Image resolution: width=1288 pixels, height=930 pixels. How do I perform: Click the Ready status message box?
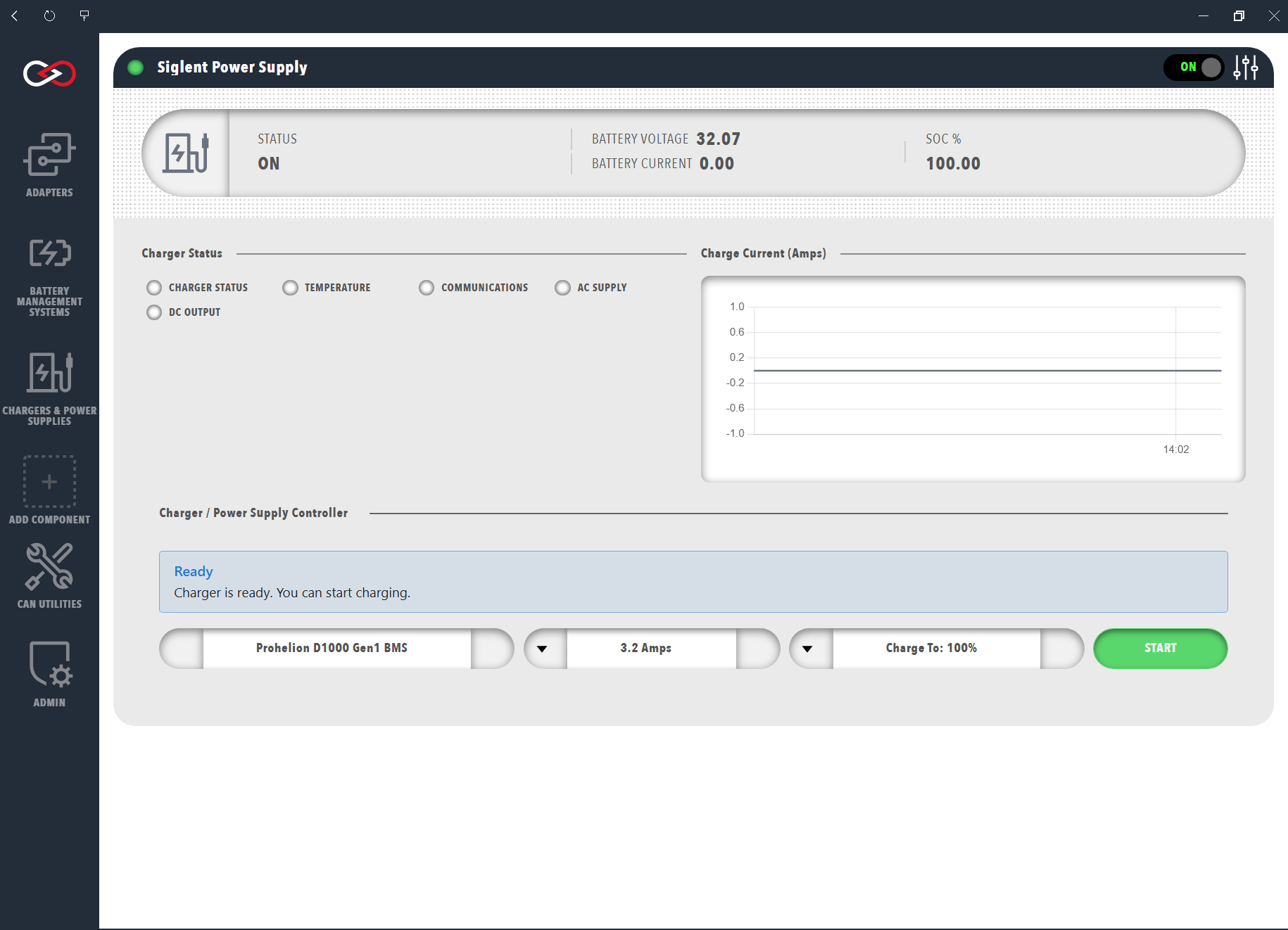coord(693,582)
